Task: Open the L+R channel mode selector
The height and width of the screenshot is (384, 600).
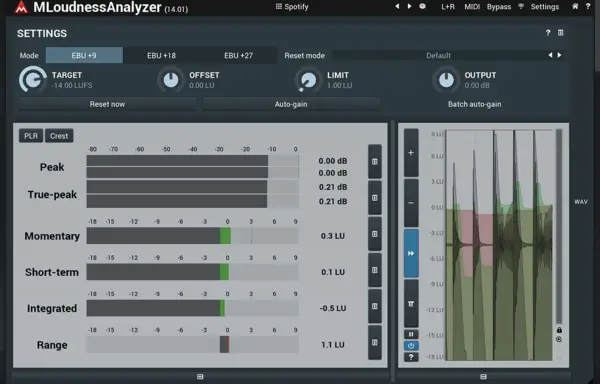Action: coord(448,7)
